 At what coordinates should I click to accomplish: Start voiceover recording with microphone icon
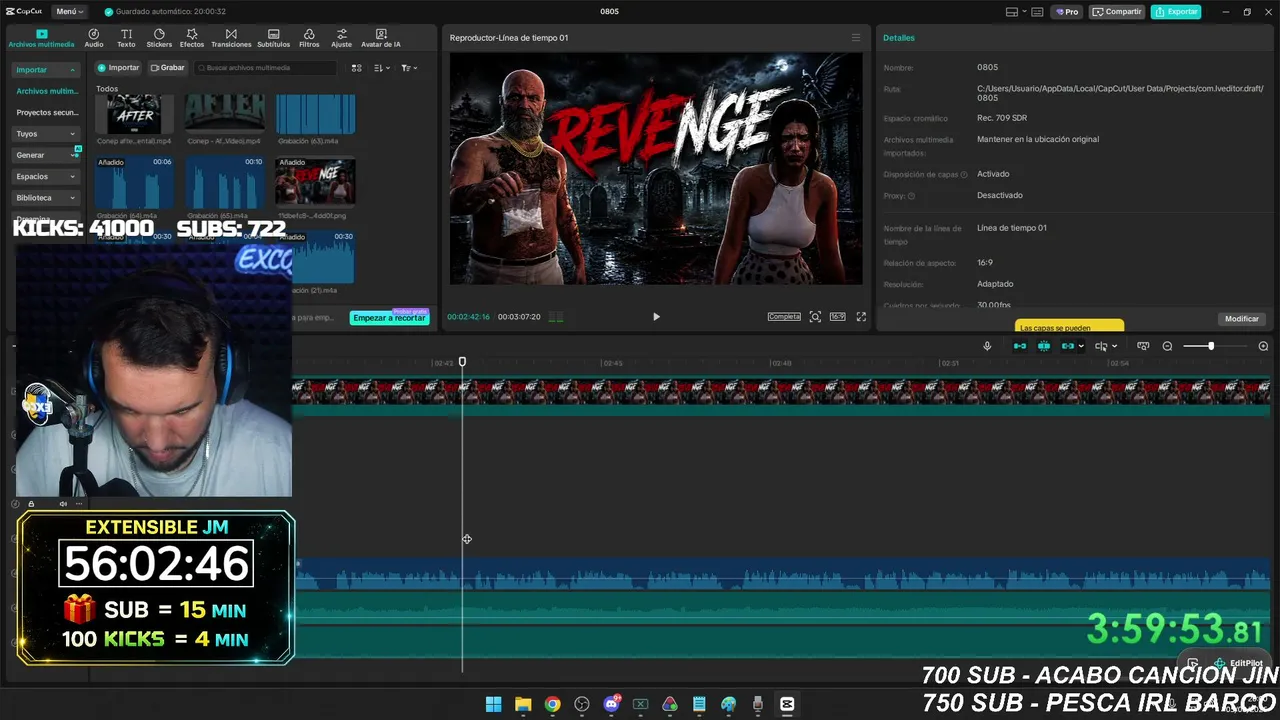987,346
